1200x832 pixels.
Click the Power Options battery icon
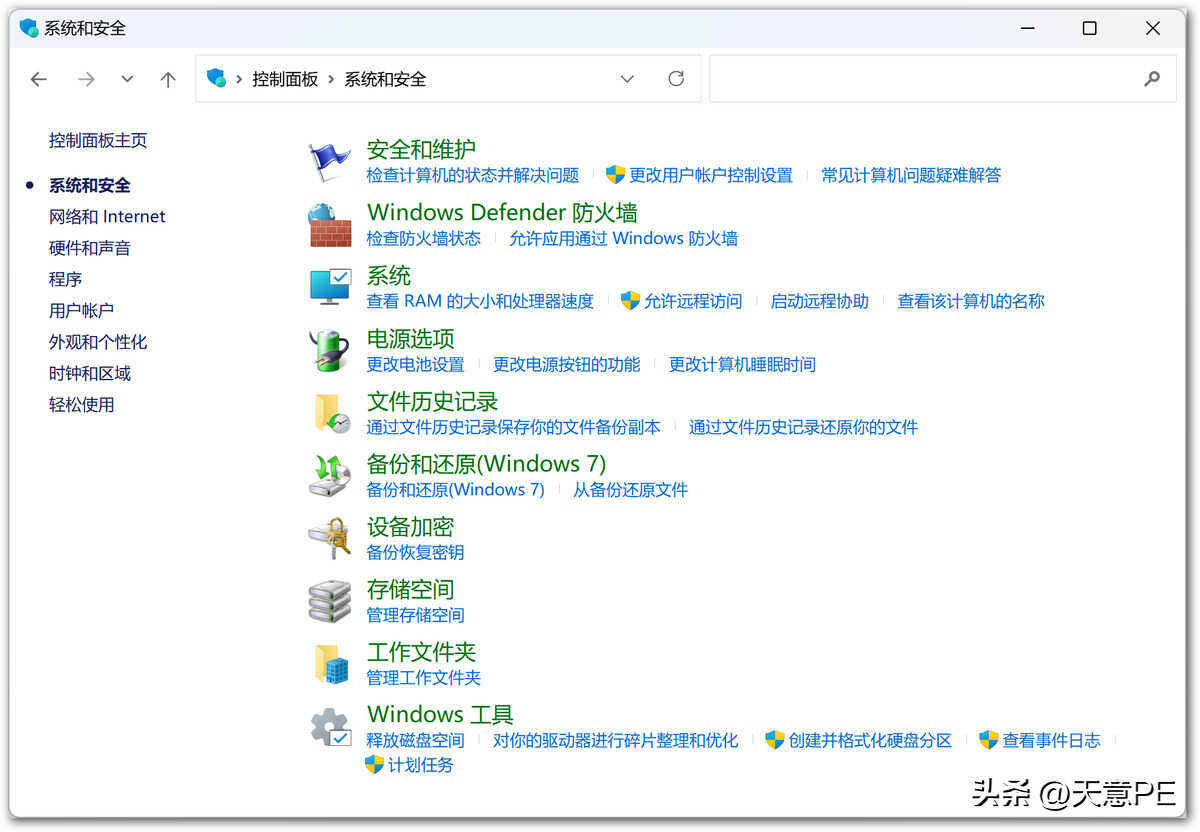[x=329, y=350]
